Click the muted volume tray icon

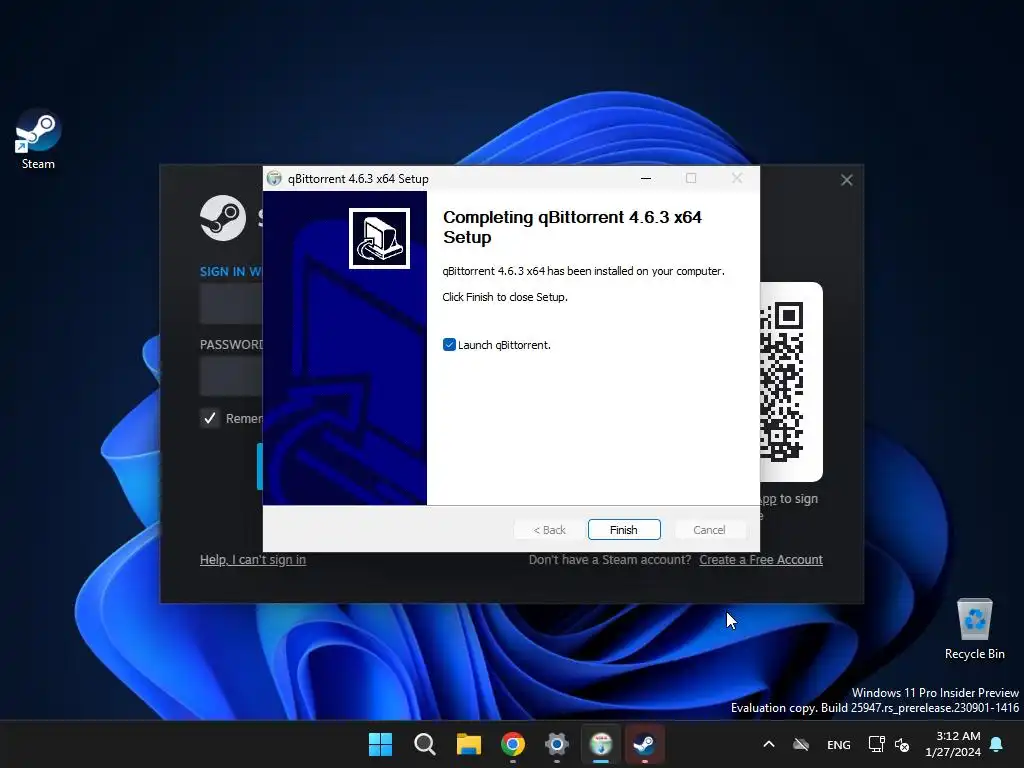903,744
